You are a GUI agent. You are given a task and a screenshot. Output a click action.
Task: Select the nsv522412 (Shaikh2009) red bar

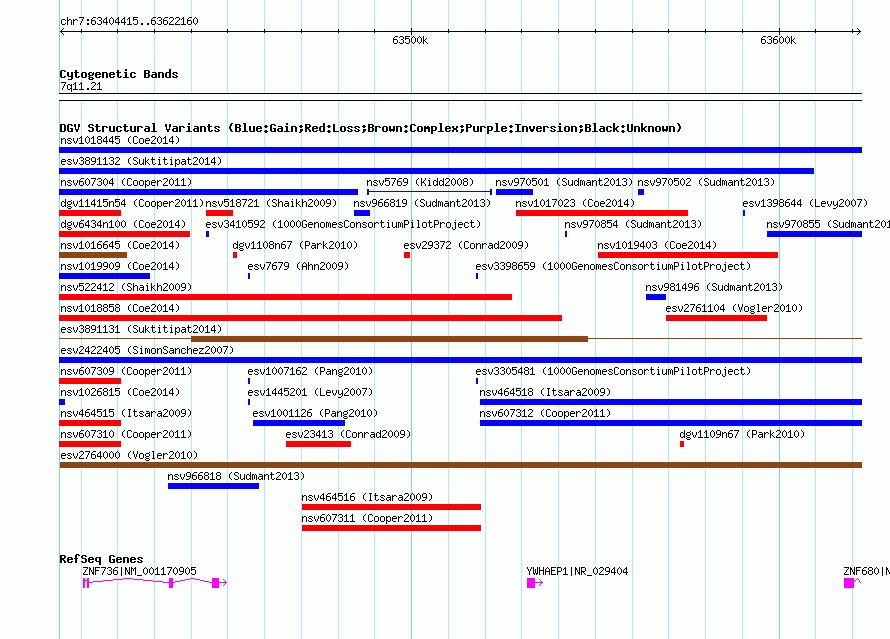click(286, 297)
